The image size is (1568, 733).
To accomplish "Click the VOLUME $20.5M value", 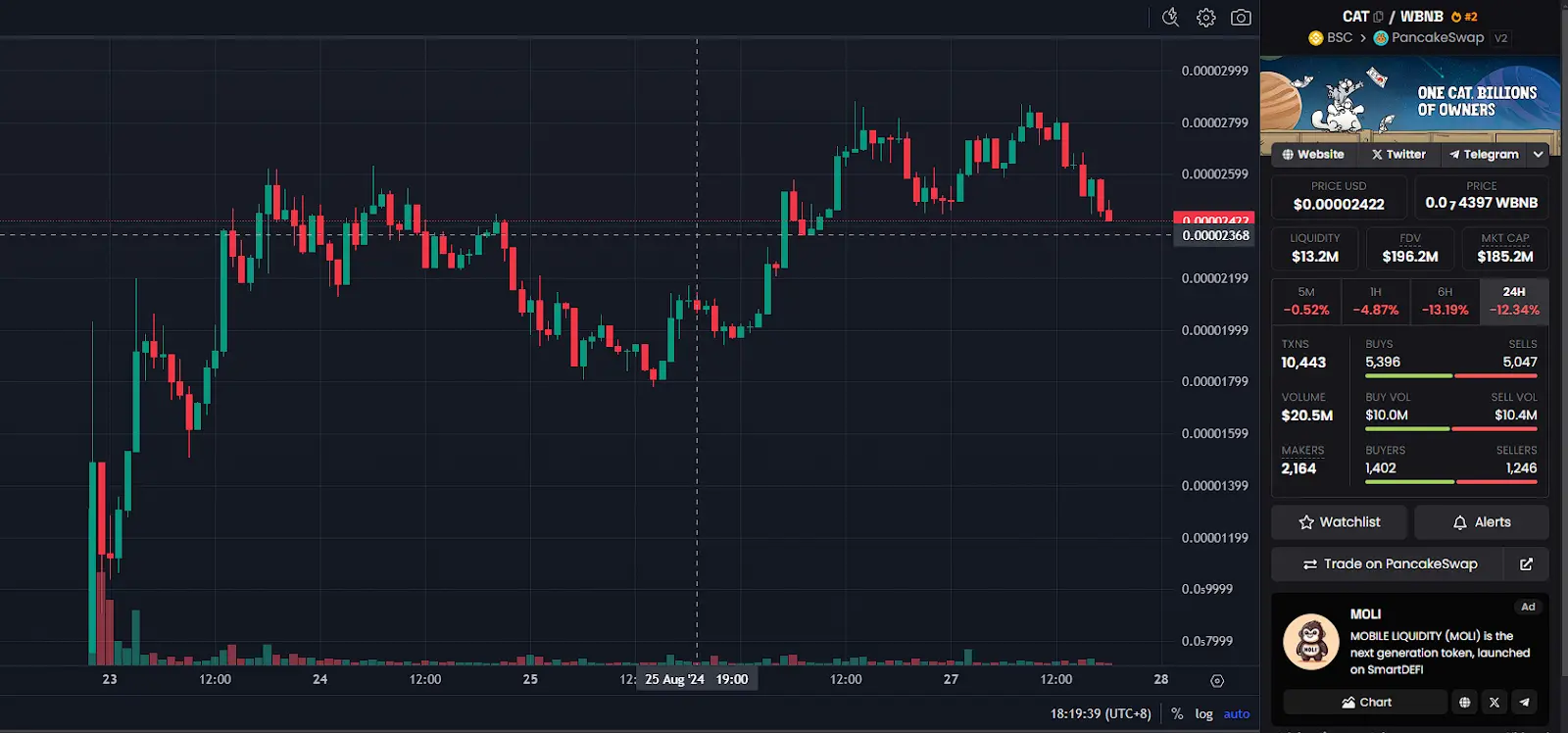I will click(x=1307, y=415).
